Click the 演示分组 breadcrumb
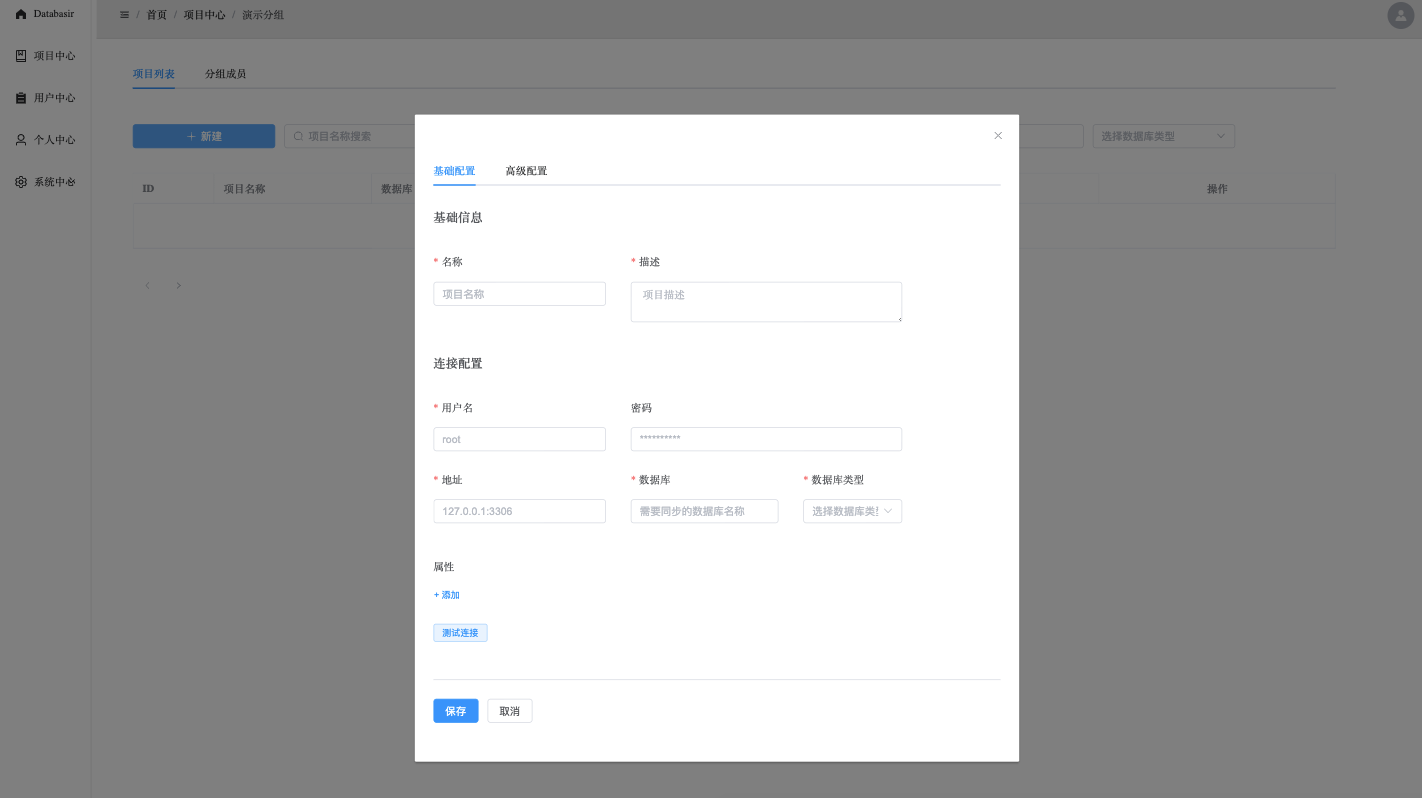 [x=263, y=15]
